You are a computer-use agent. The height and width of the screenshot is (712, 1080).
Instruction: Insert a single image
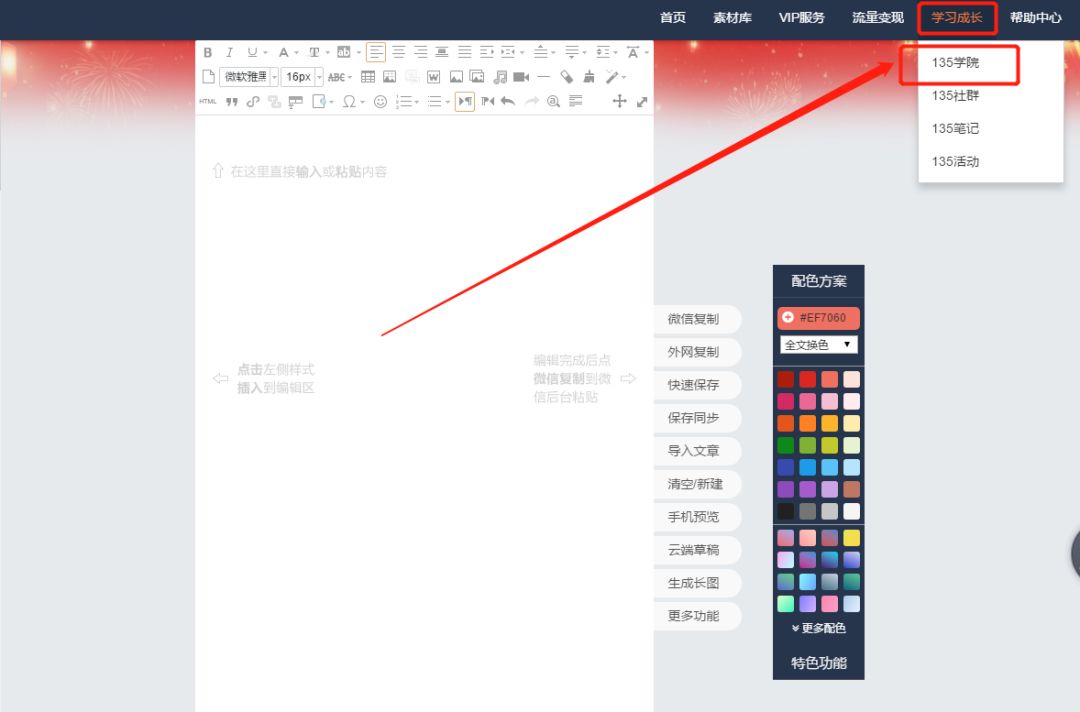(455, 77)
